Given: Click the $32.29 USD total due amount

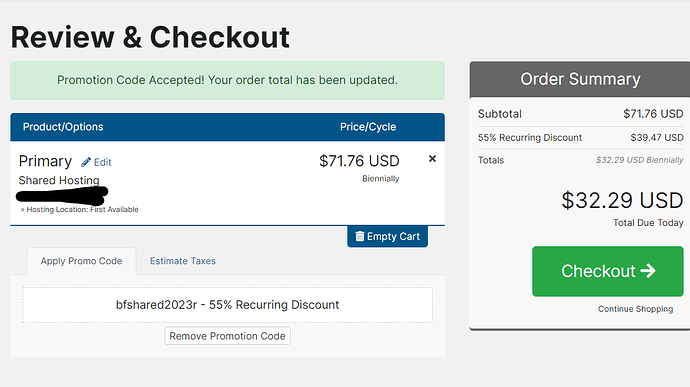Looking at the screenshot, I should coord(622,201).
